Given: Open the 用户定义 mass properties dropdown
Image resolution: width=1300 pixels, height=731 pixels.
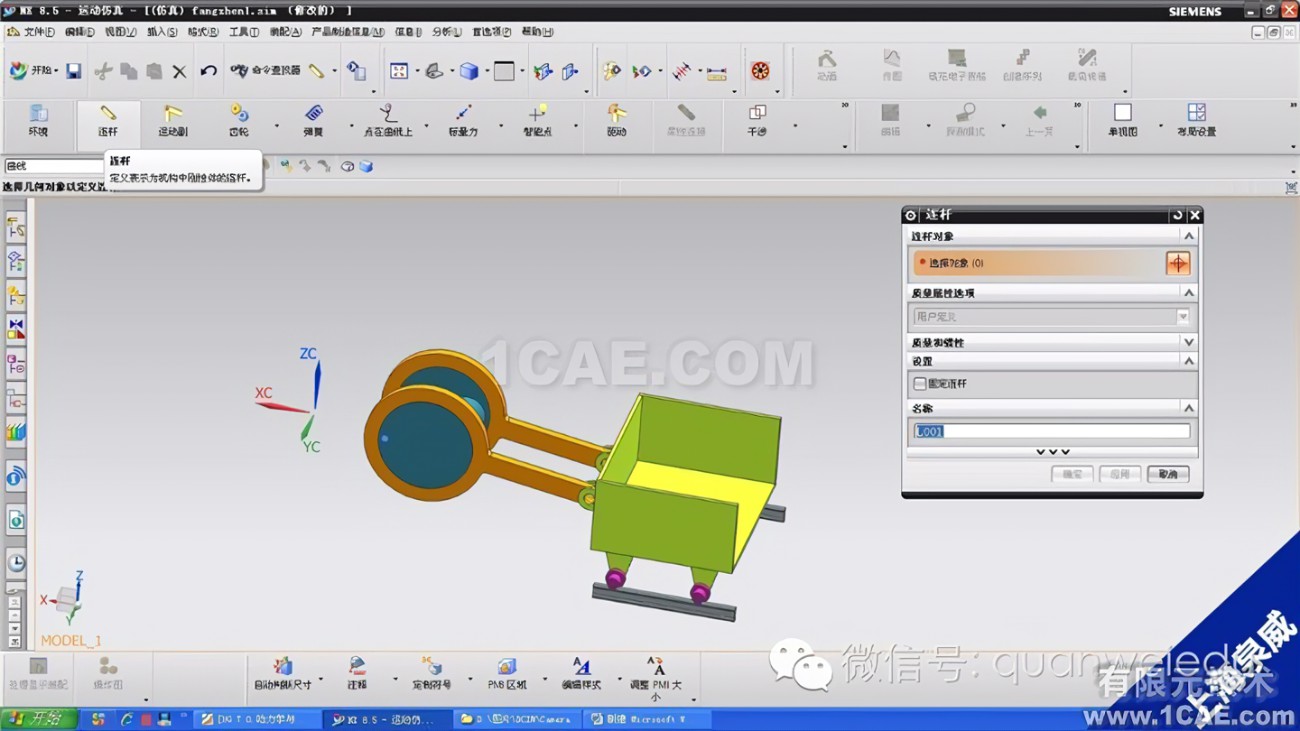Looking at the screenshot, I should coord(1050,317).
